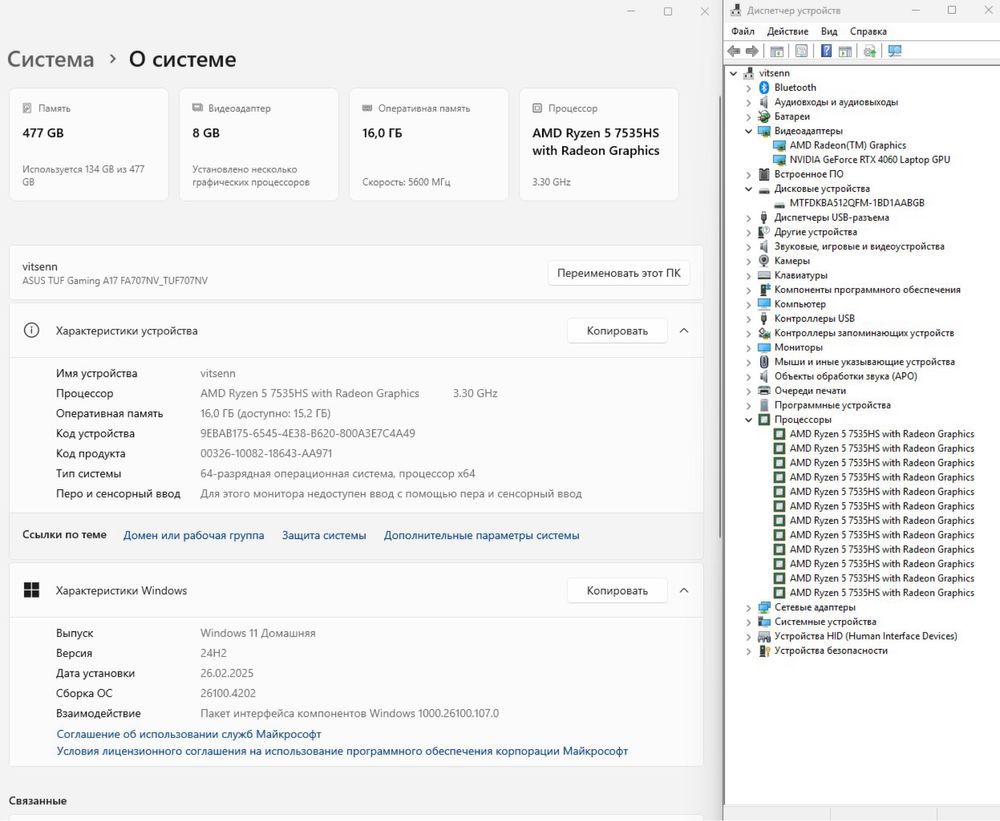Copy device specifications with Копировать

click(617, 330)
